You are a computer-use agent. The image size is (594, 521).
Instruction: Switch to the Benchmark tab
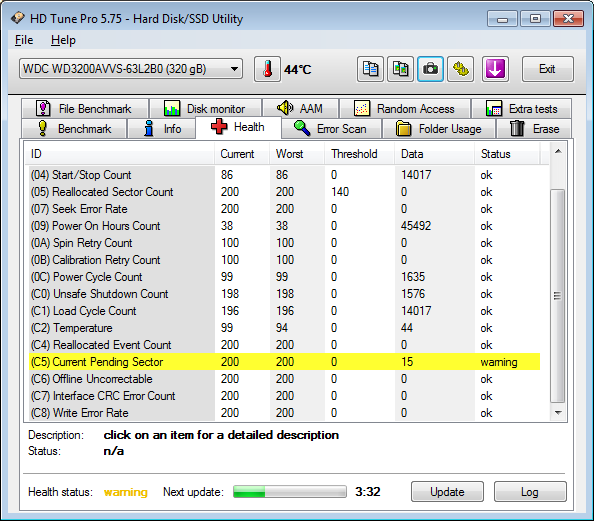click(x=74, y=128)
